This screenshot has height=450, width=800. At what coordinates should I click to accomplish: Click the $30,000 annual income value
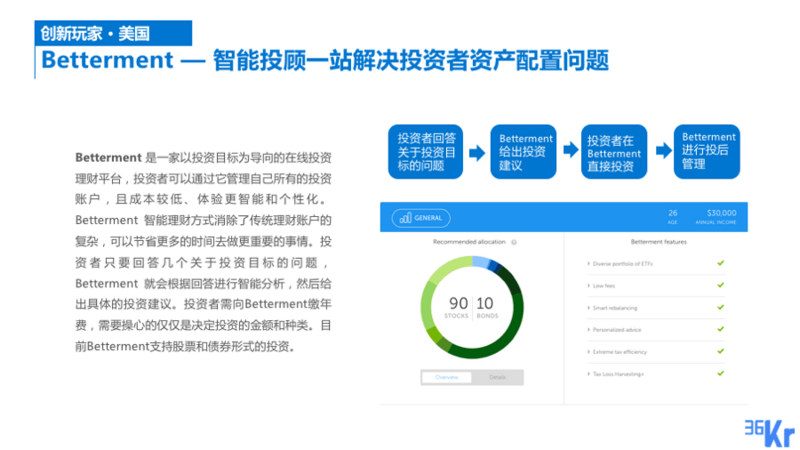(x=716, y=216)
